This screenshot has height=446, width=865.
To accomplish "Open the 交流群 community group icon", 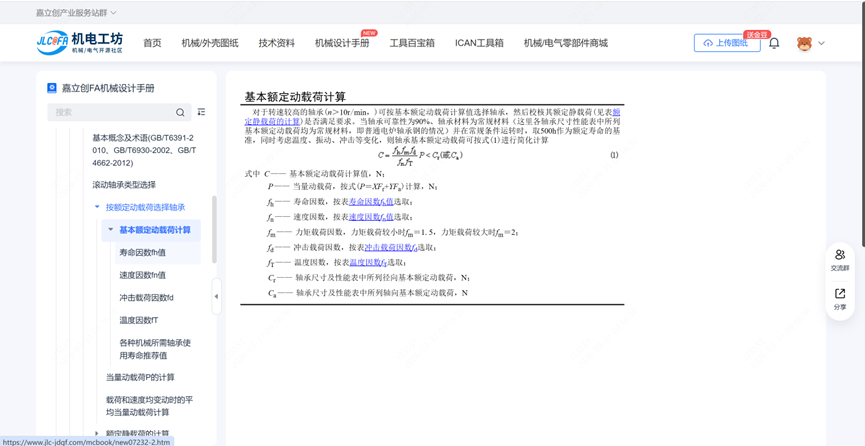I will coord(840,260).
